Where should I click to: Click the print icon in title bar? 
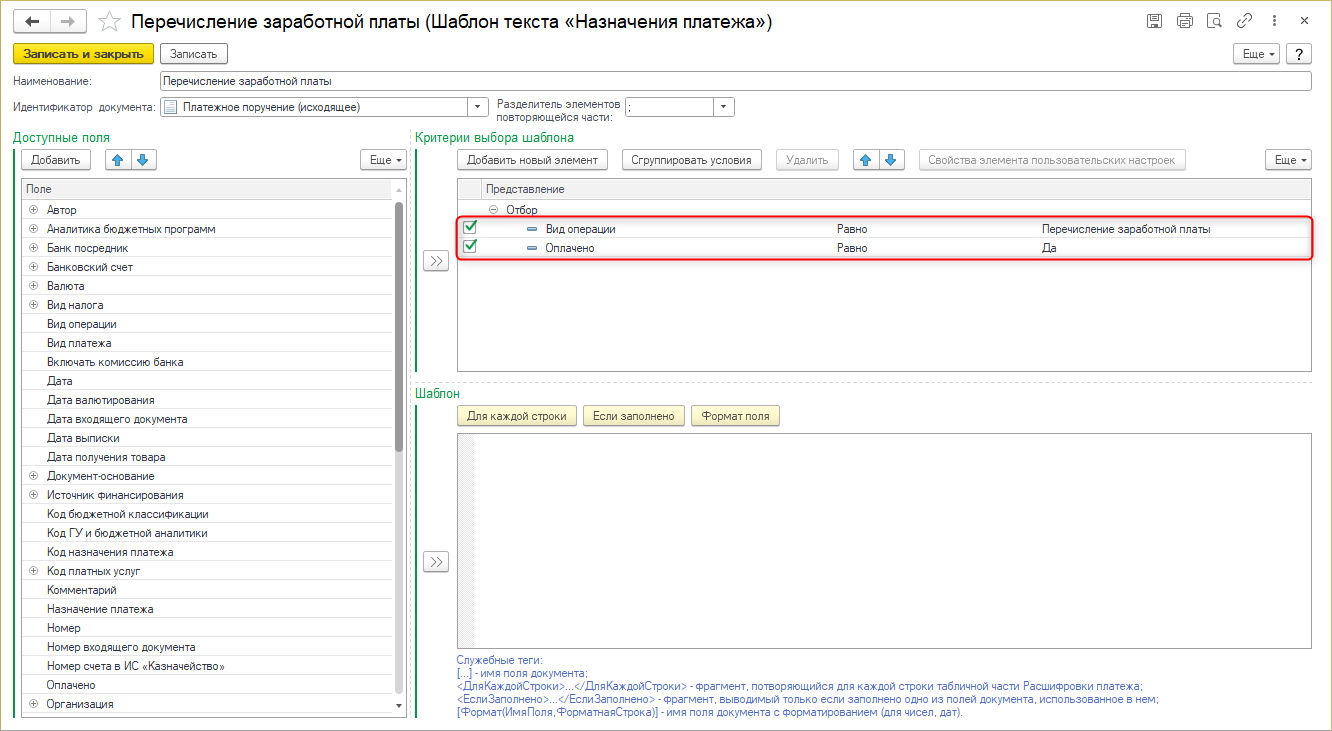tap(1185, 21)
